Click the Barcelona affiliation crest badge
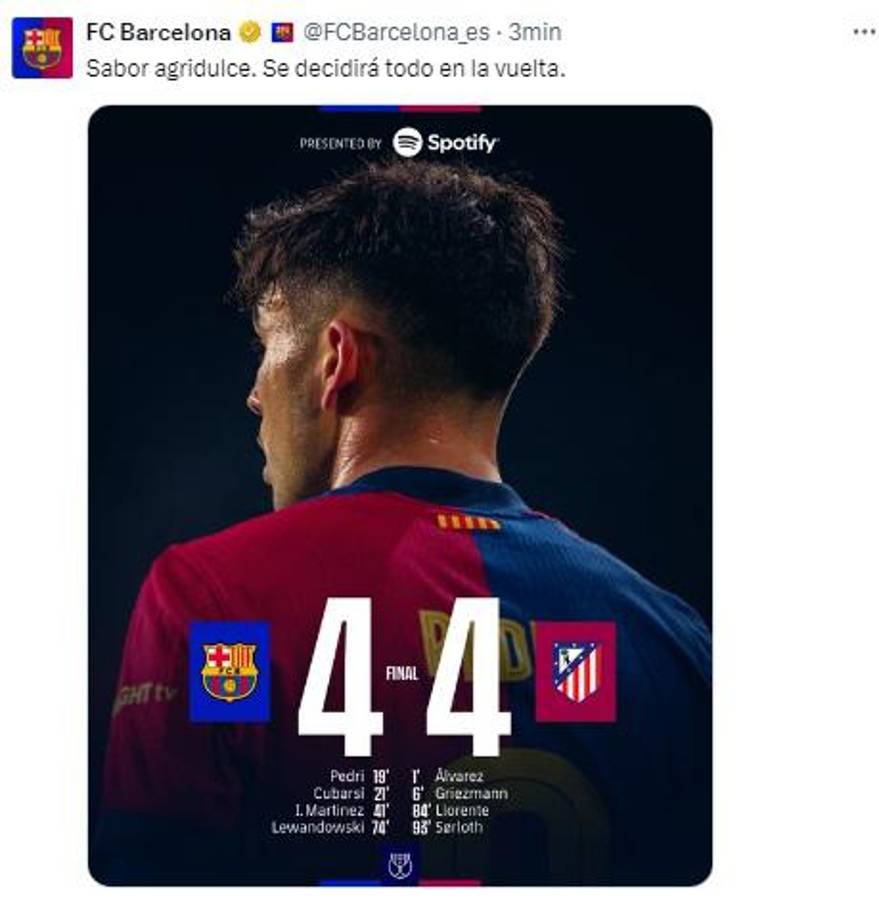The height and width of the screenshot is (900, 879). (282, 30)
